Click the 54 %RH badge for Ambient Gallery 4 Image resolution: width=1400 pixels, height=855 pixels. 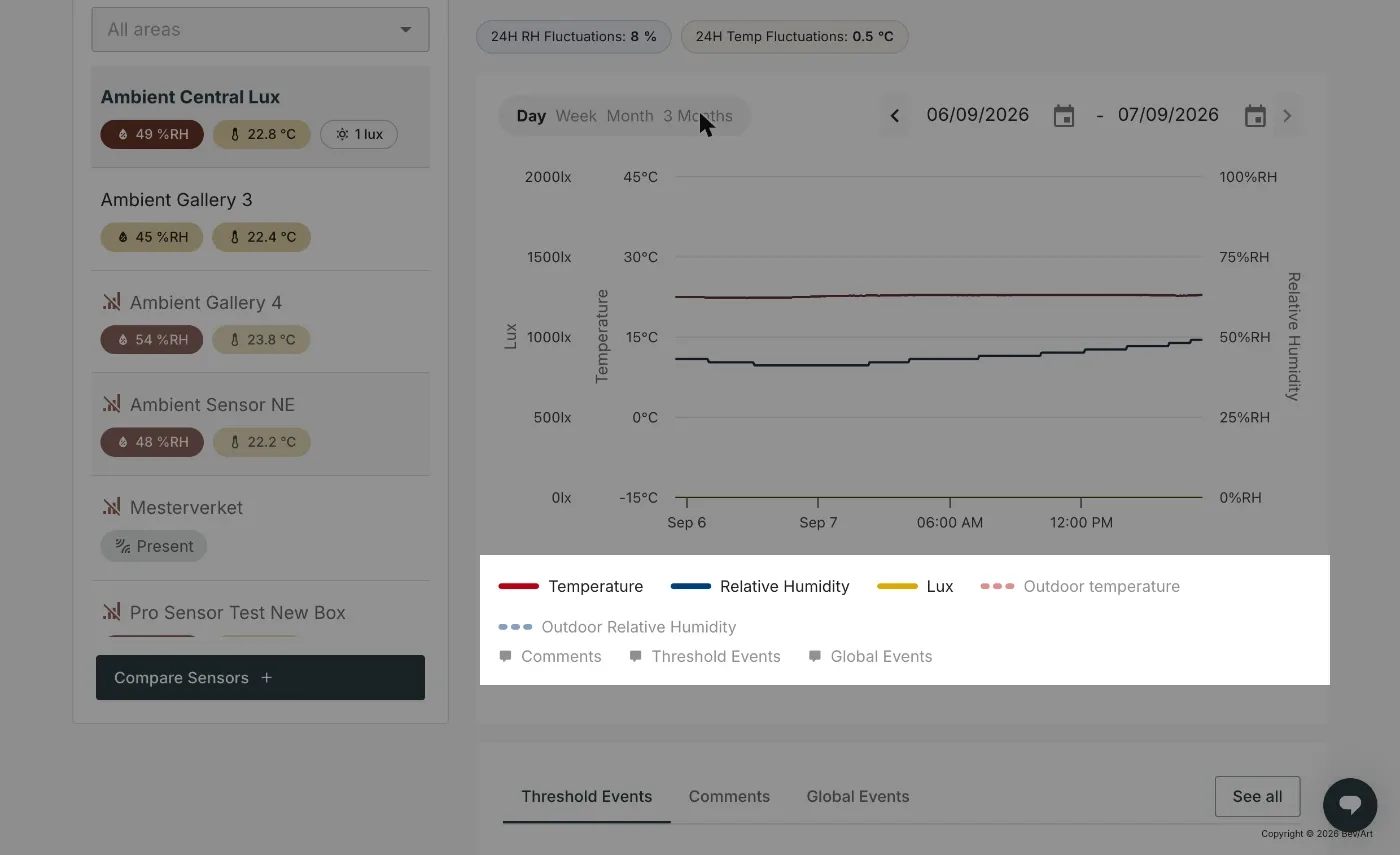(152, 340)
